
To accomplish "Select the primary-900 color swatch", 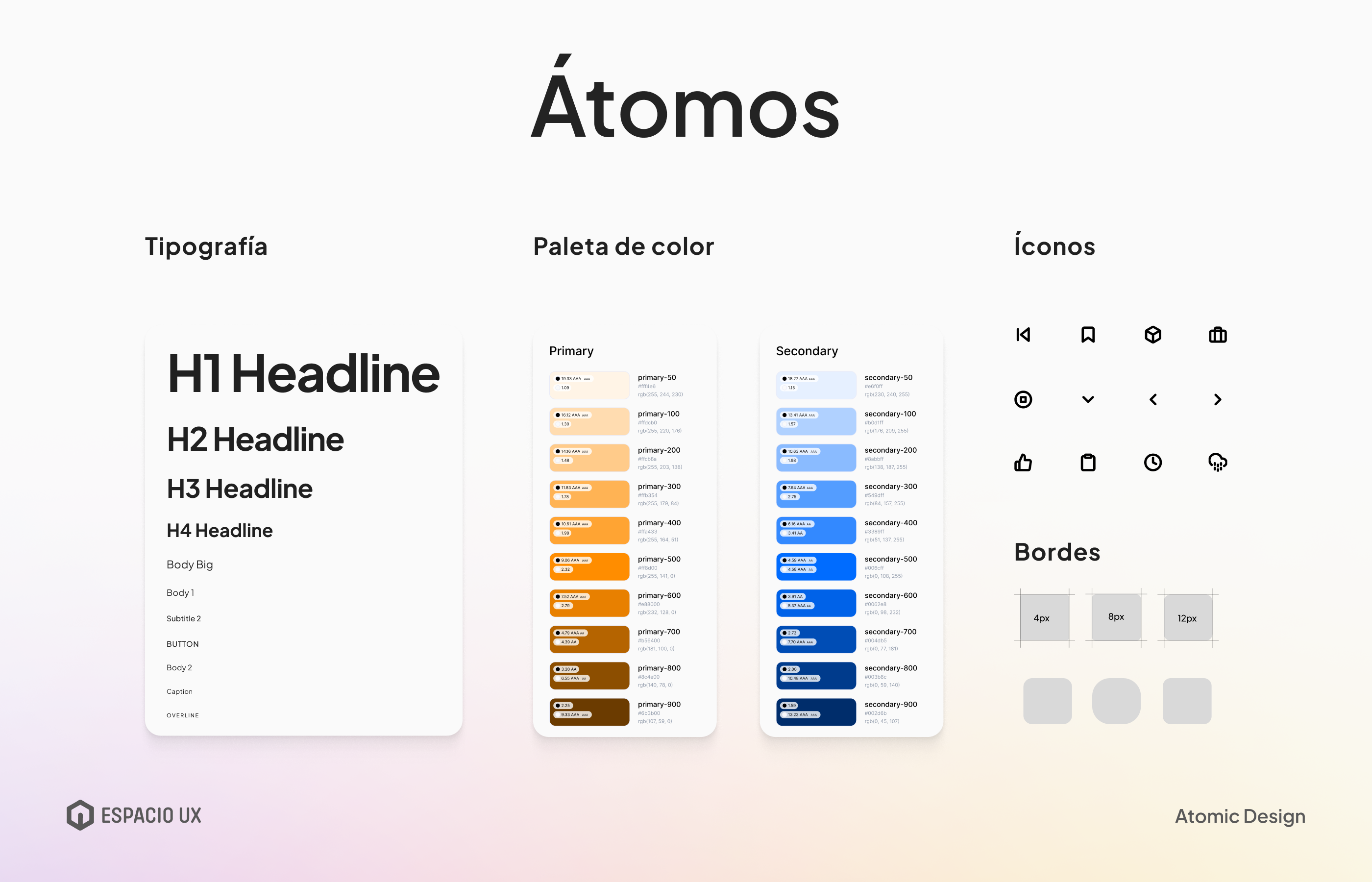I will click(589, 712).
